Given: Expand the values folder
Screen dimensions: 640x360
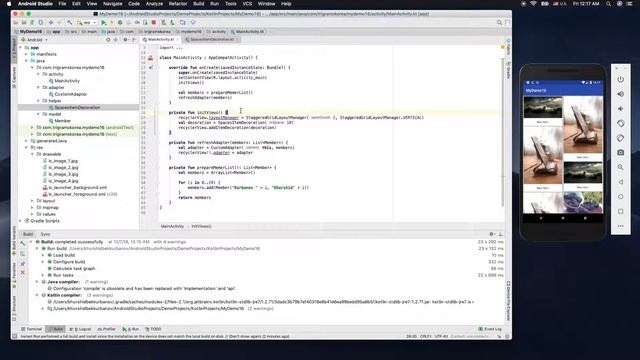Looking at the screenshot, I should [32, 214].
